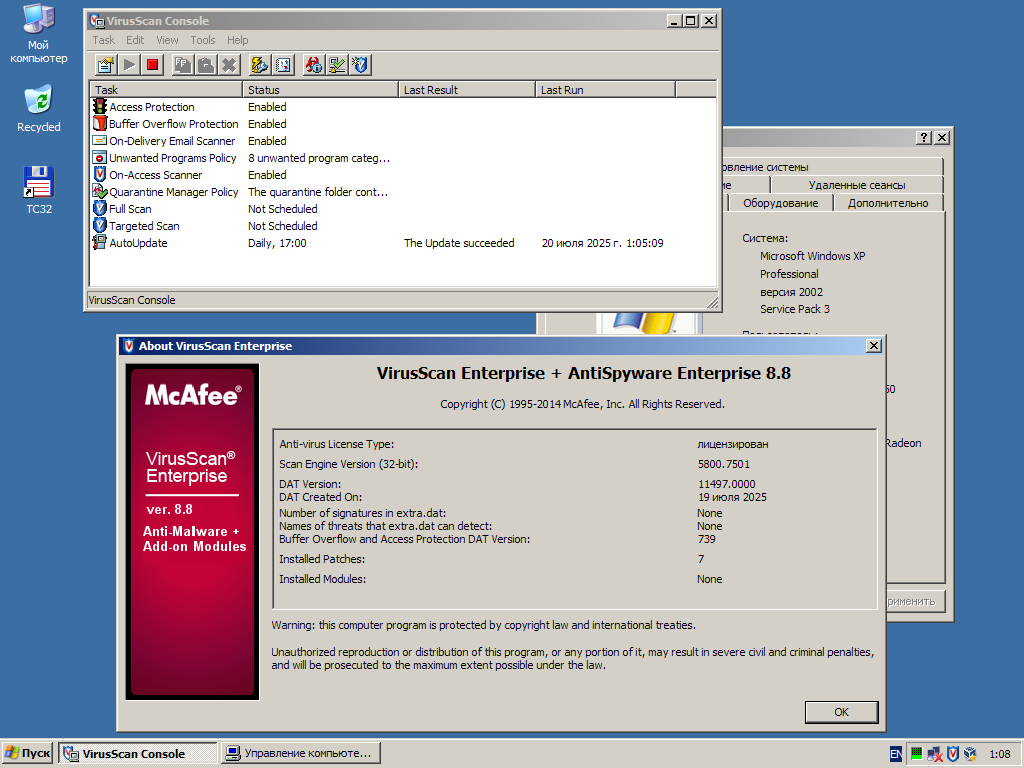Select the Targeted Scan shield icon
The height and width of the screenshot is (768, 1024).
click(x=99, y=225)
